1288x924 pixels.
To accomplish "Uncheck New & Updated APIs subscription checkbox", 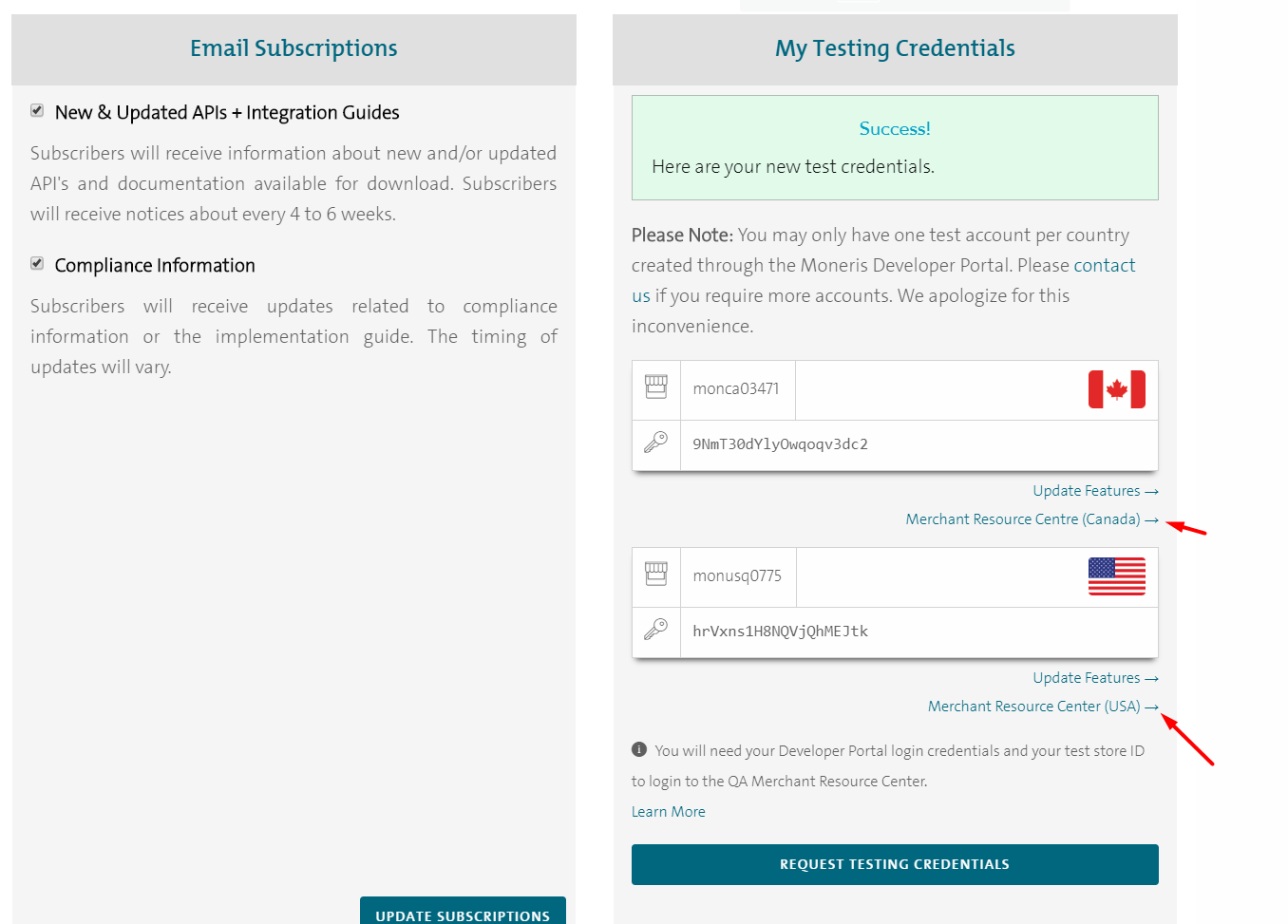I will pos(37,110).
